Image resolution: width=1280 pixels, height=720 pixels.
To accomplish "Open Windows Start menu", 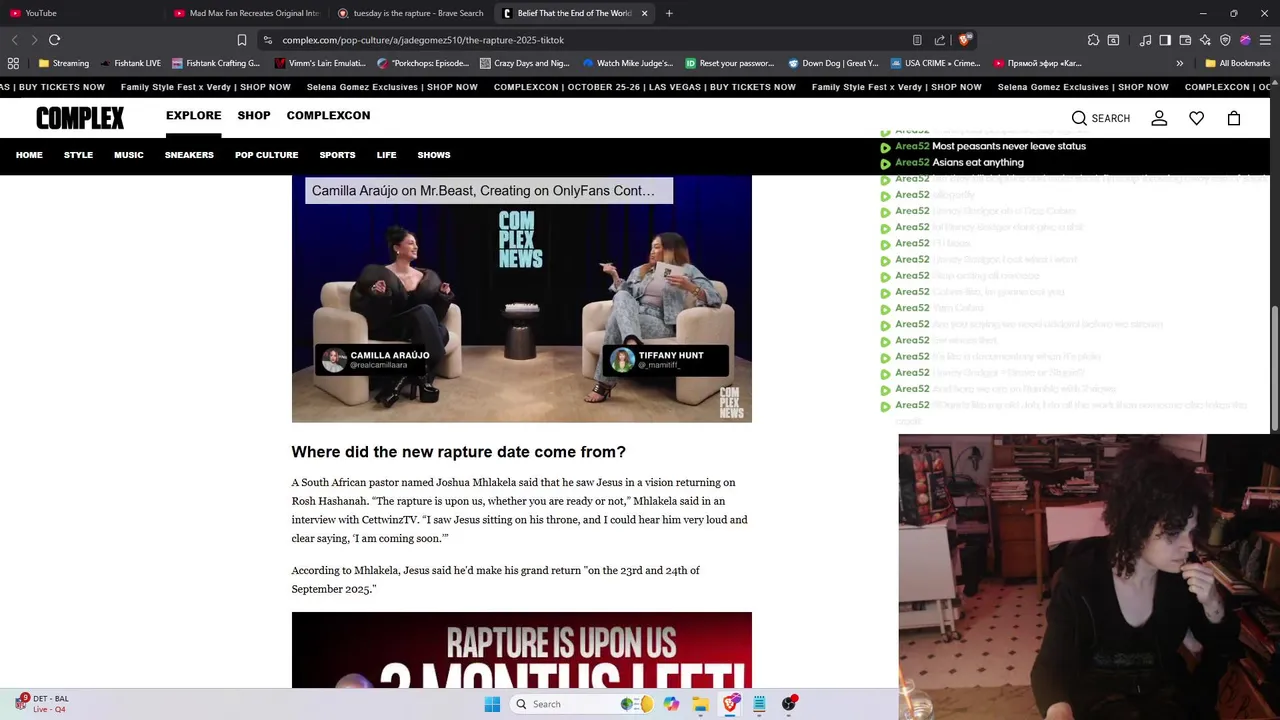I will (492, 704).
